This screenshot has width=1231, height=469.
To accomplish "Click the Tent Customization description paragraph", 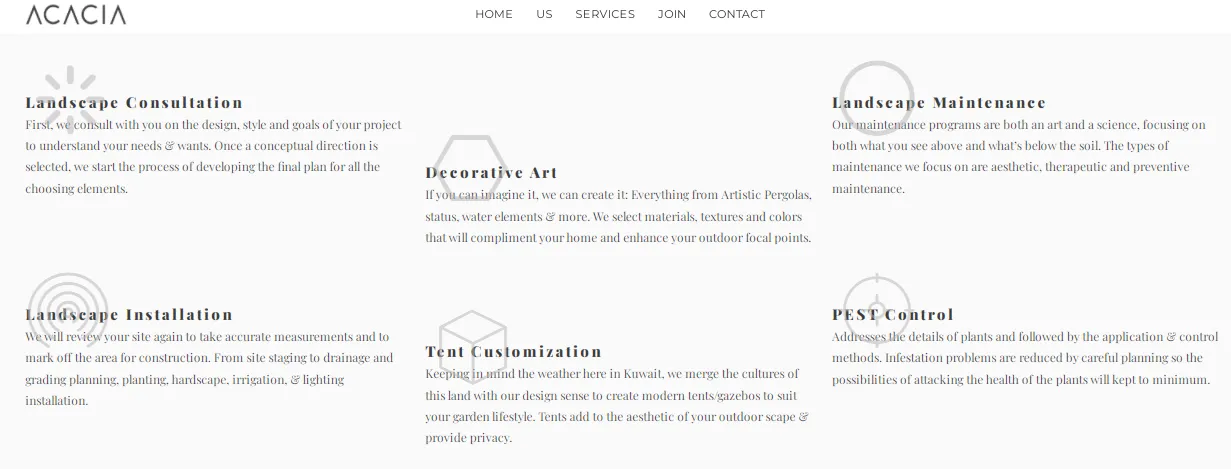I will [617, 406].
